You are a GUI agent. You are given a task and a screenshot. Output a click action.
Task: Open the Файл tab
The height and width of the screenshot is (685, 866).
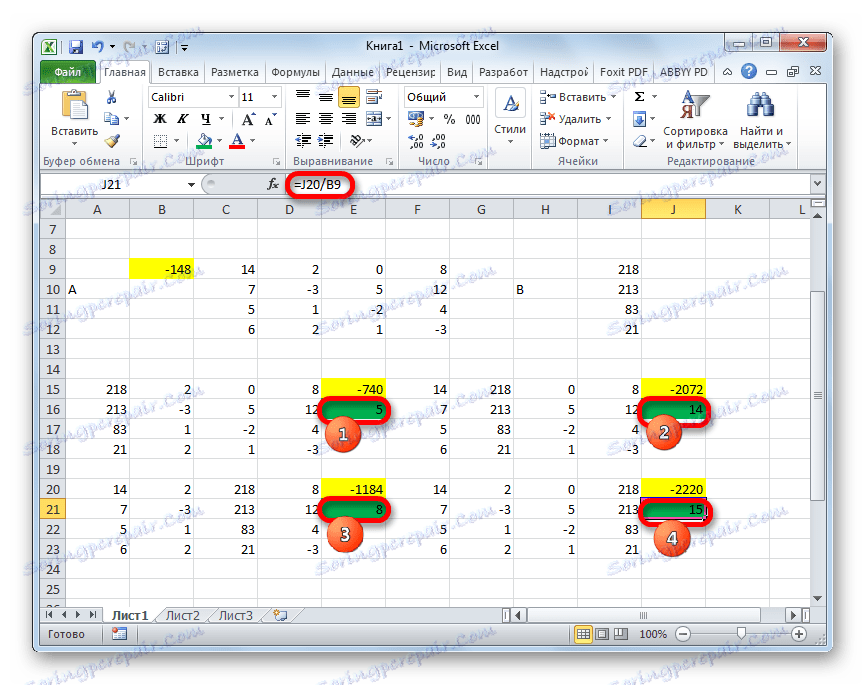pos(67,72)
